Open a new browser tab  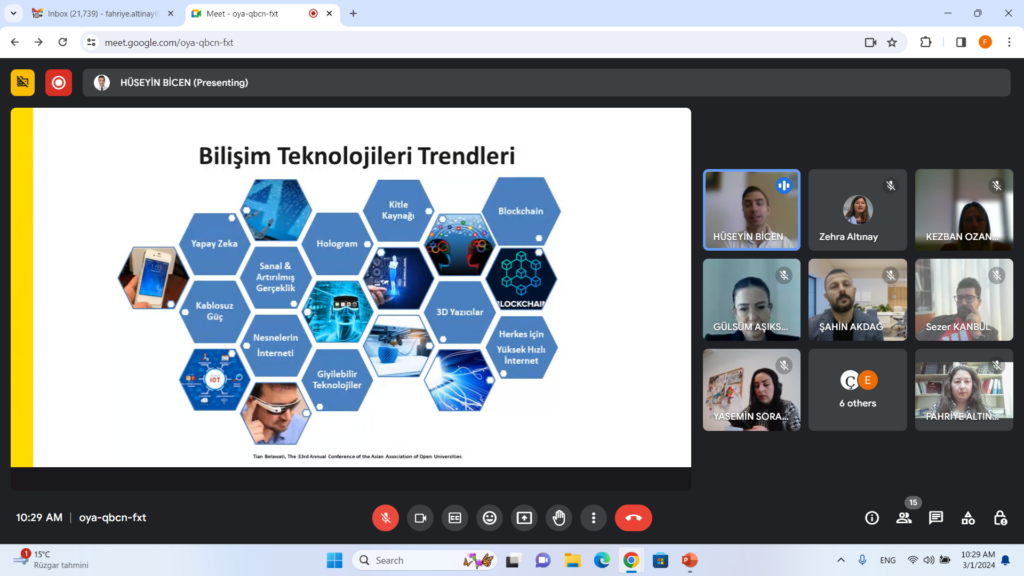353,14
